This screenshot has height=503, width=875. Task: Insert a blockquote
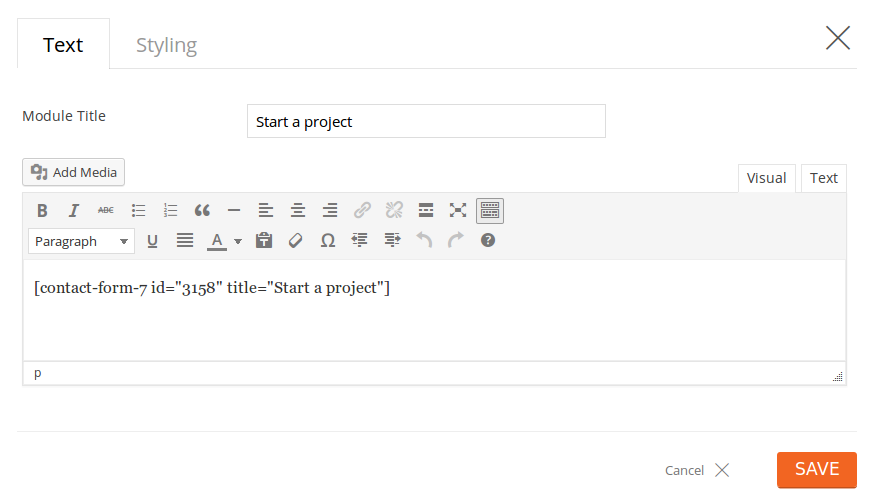point(202,210)
